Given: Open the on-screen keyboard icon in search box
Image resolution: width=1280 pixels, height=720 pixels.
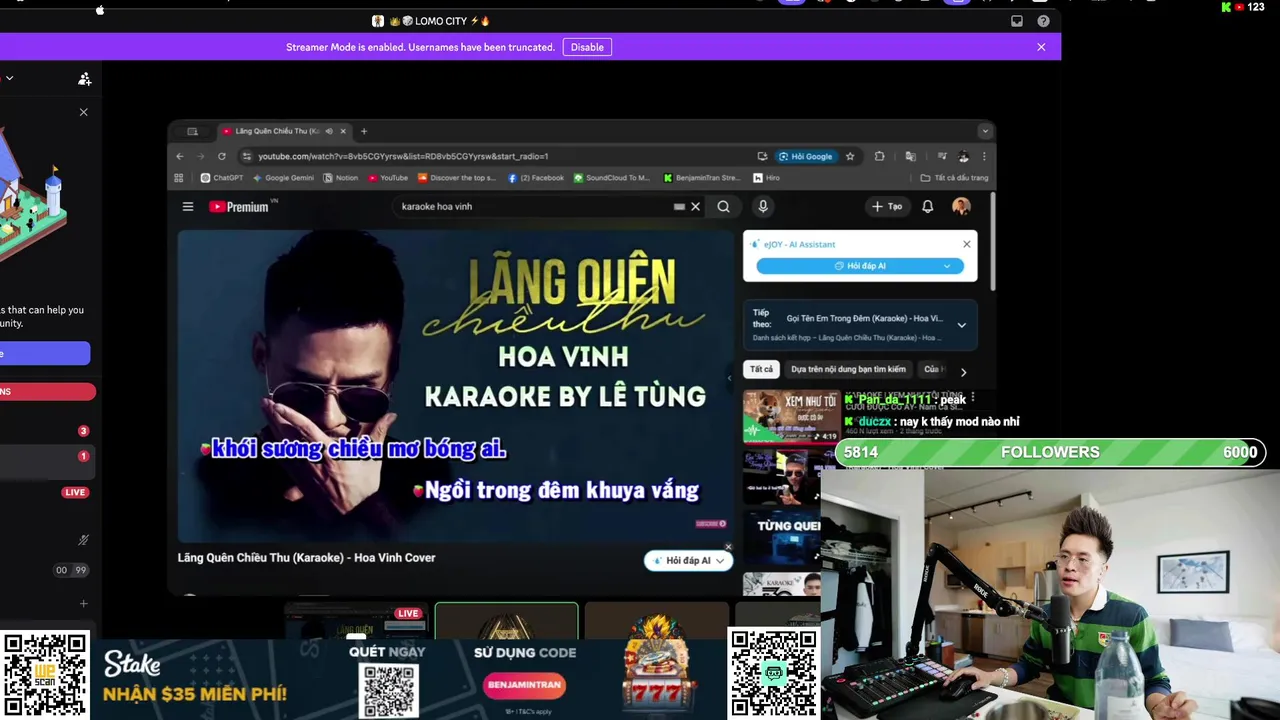Looking at the screenshot, I should click(x=680, y=207).
